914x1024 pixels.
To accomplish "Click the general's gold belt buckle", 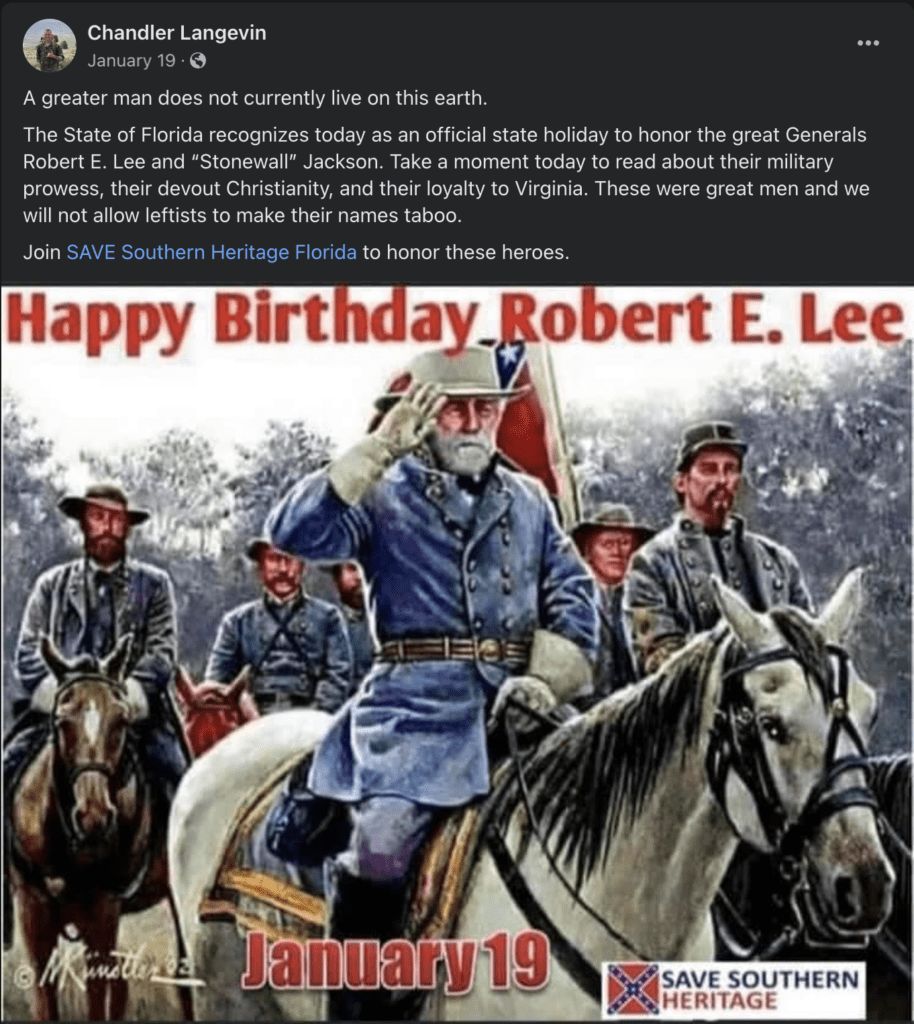I will click(x=494, y=650).
